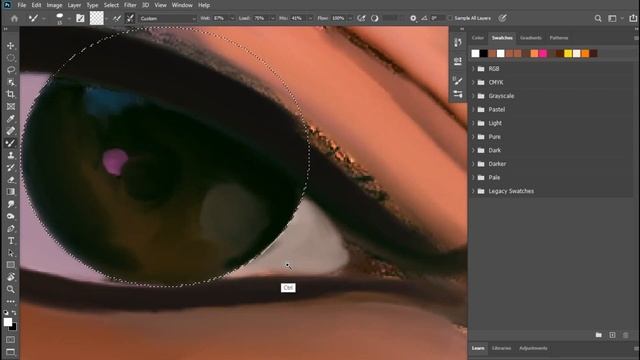Open the Properties panel icon
The image size is (640, 360).
[x=458, y=61]
